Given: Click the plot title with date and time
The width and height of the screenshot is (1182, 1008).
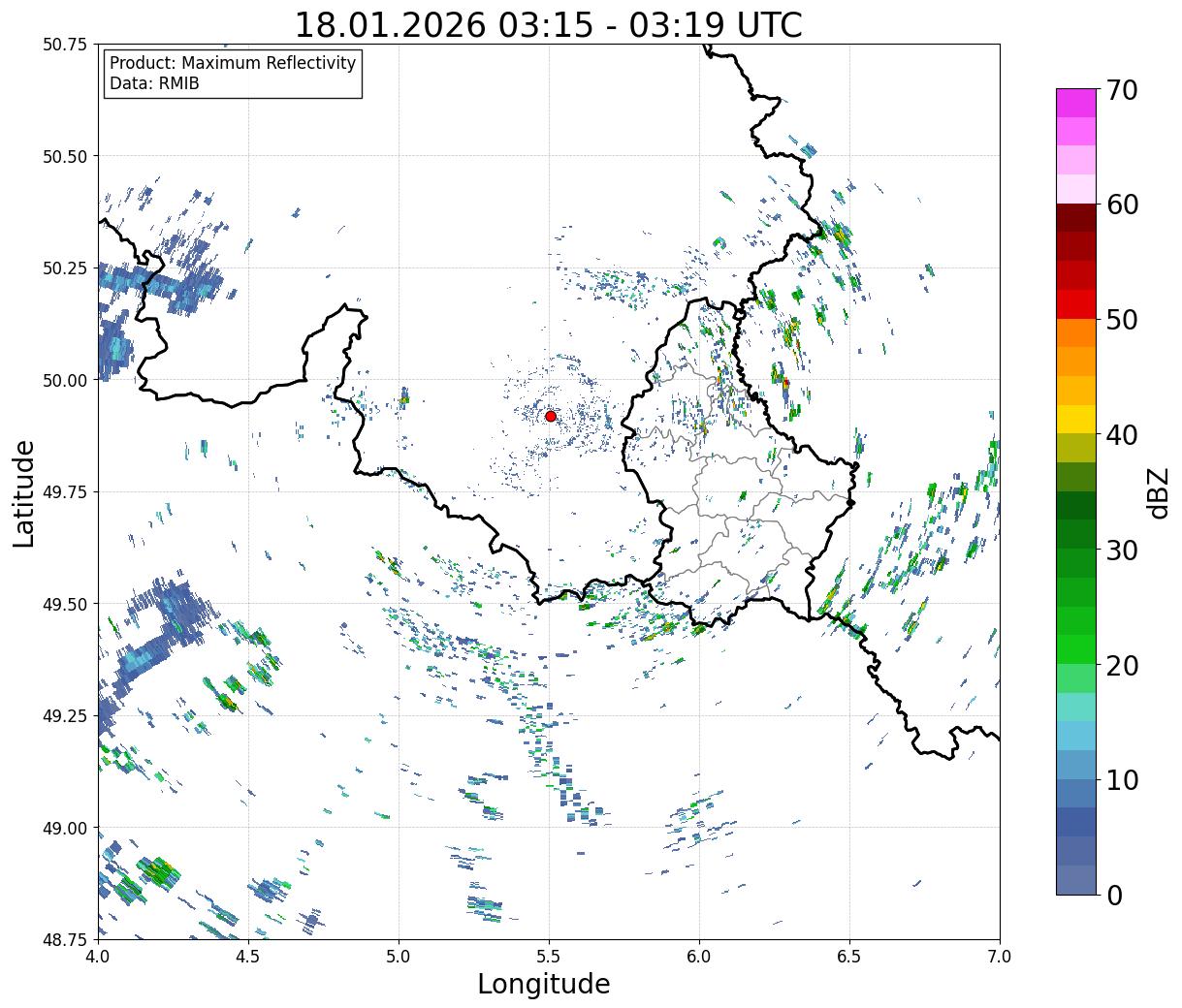Looking at the screenshot, I should [548, 24].
